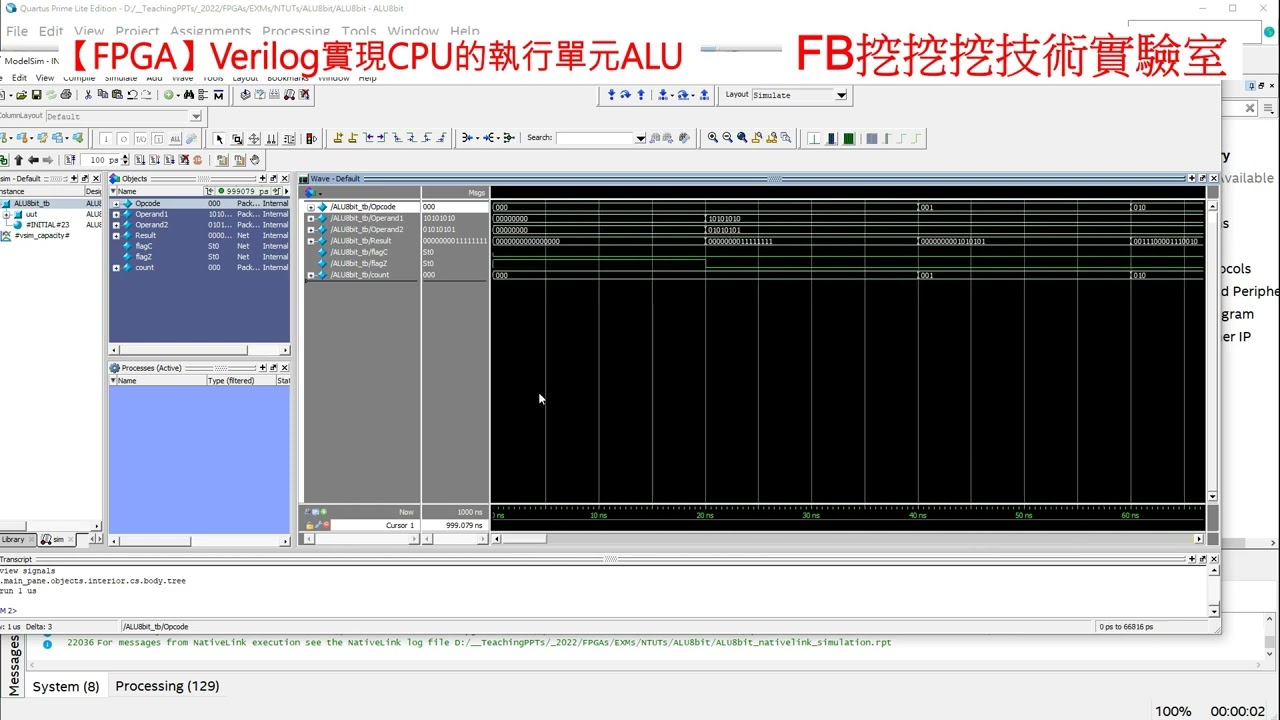
Task: Toggle the '0' outputs filter button
Action: coord(124,139)
